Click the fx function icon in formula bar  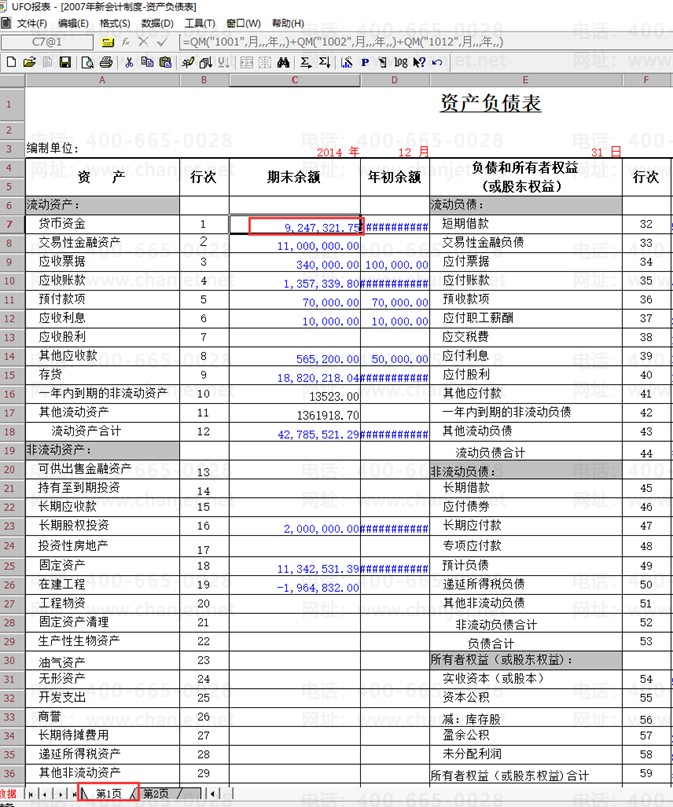[126, 42]
